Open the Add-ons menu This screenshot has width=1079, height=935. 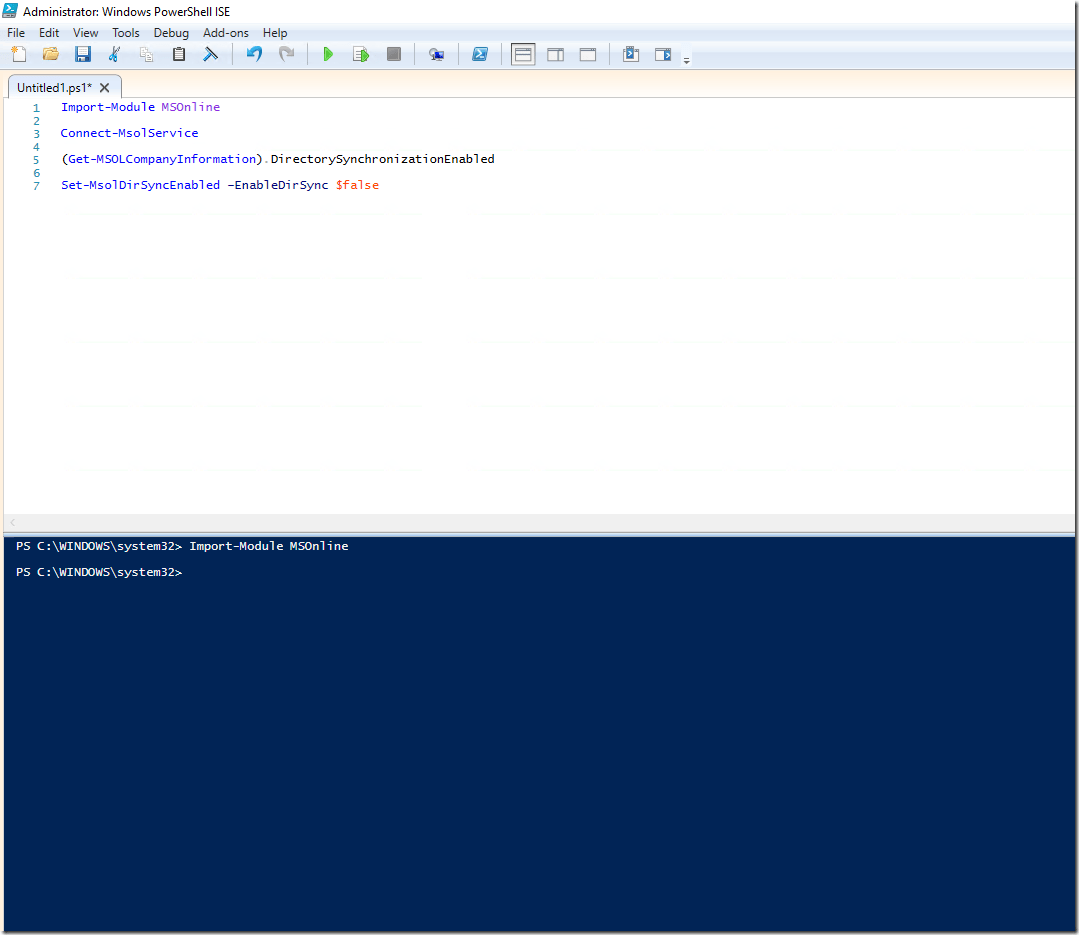pyautogui.click(x=225, y=32)
